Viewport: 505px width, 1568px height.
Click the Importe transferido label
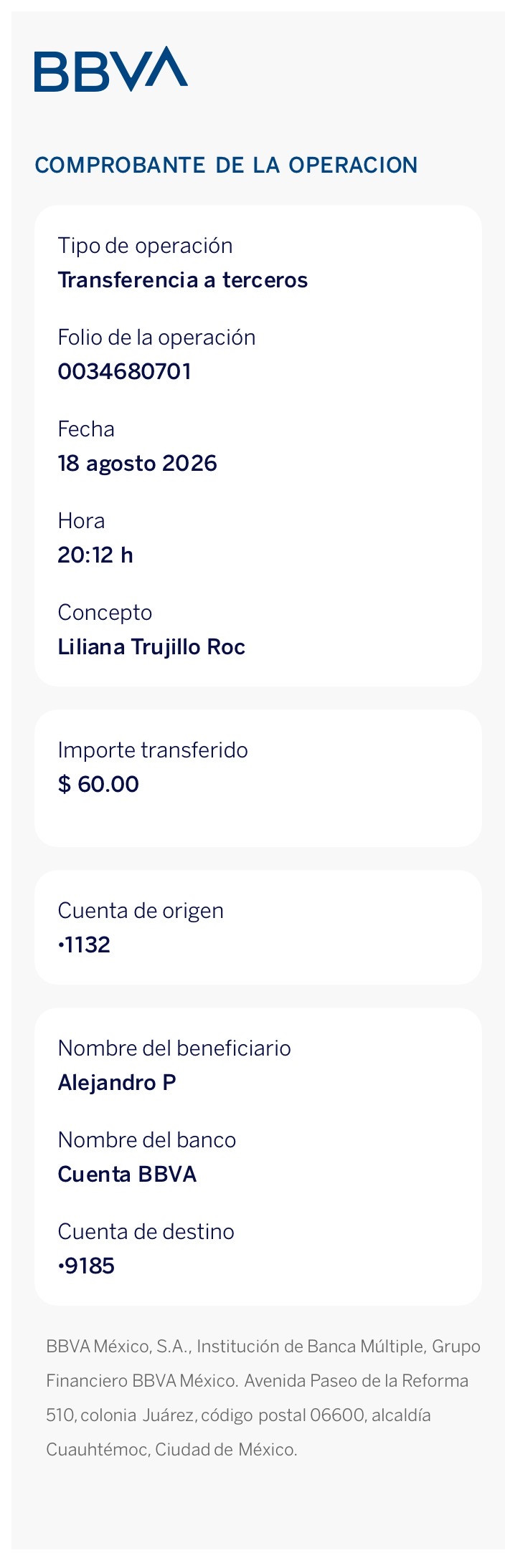(153, 750)
